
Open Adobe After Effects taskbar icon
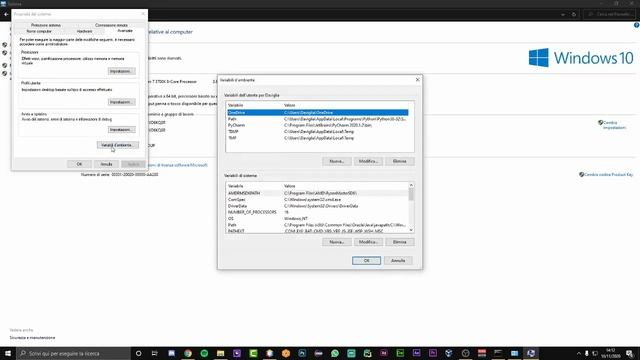pos(416,353)
